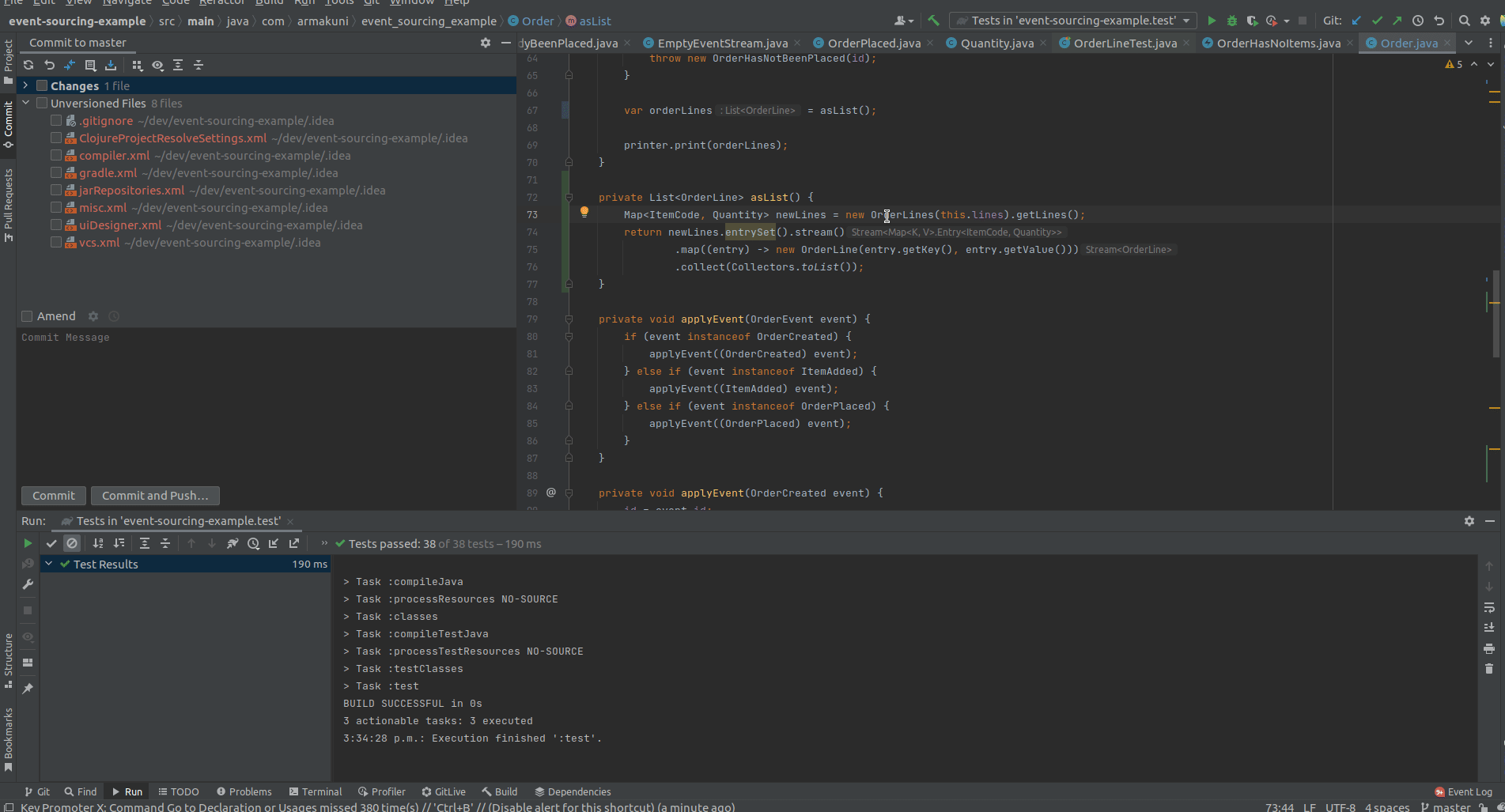
Task: Toggle Show Ignored tests filter
Action: (72, 543)
